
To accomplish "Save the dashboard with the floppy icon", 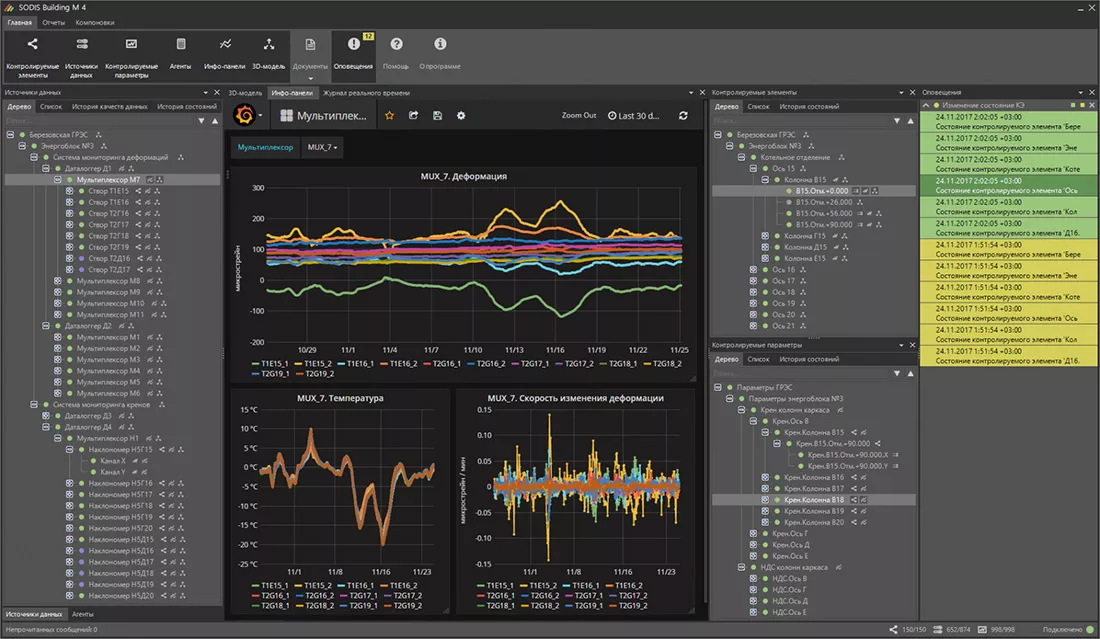I will click(x=437, y=116).
